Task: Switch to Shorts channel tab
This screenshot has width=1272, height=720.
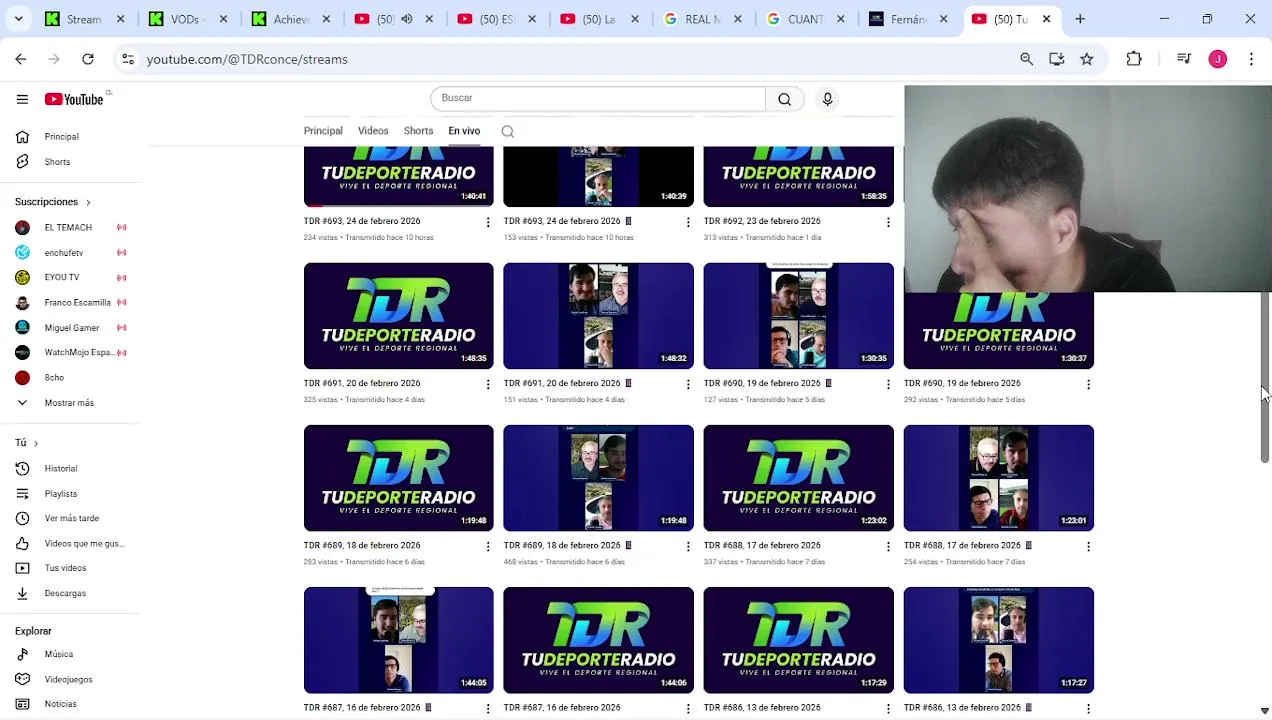Action: click(x=418, y=131)
